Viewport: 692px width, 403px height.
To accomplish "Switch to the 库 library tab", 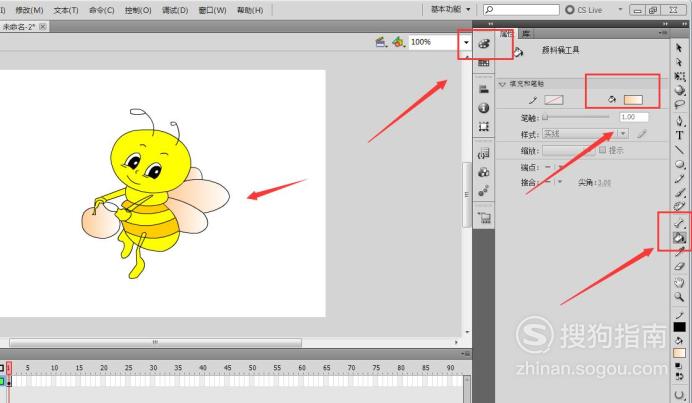I will (526, 34).
